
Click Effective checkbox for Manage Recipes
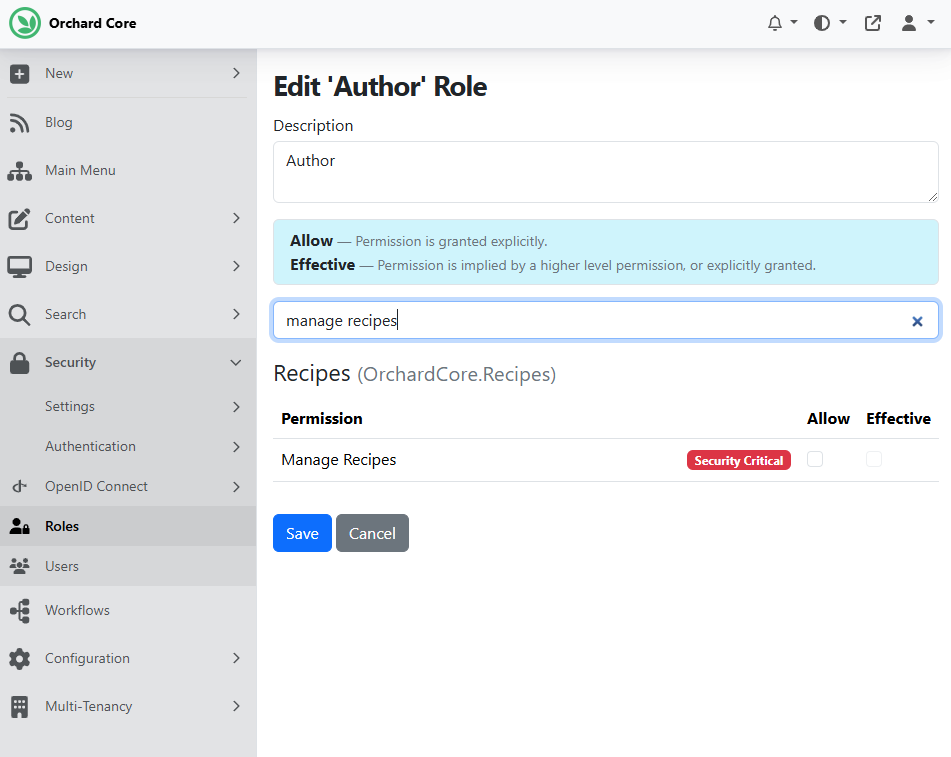tap(873, 459)
